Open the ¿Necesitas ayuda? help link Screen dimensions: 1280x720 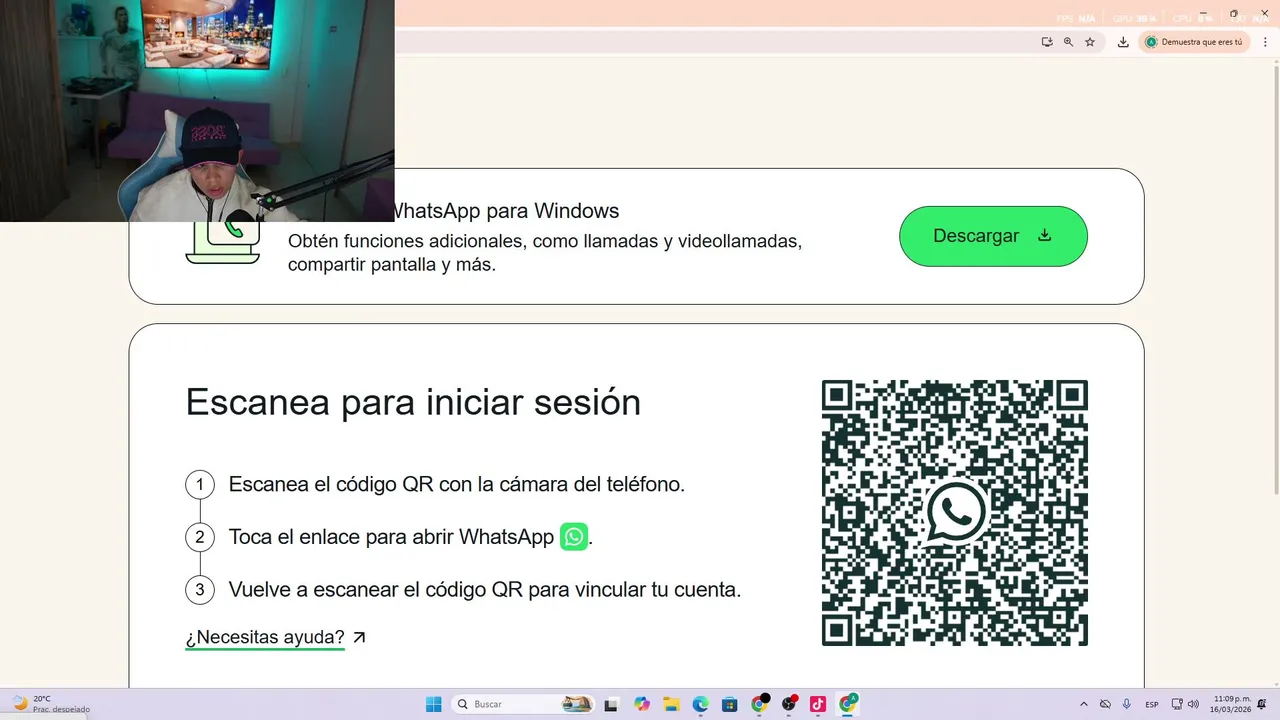click(276, 637)
